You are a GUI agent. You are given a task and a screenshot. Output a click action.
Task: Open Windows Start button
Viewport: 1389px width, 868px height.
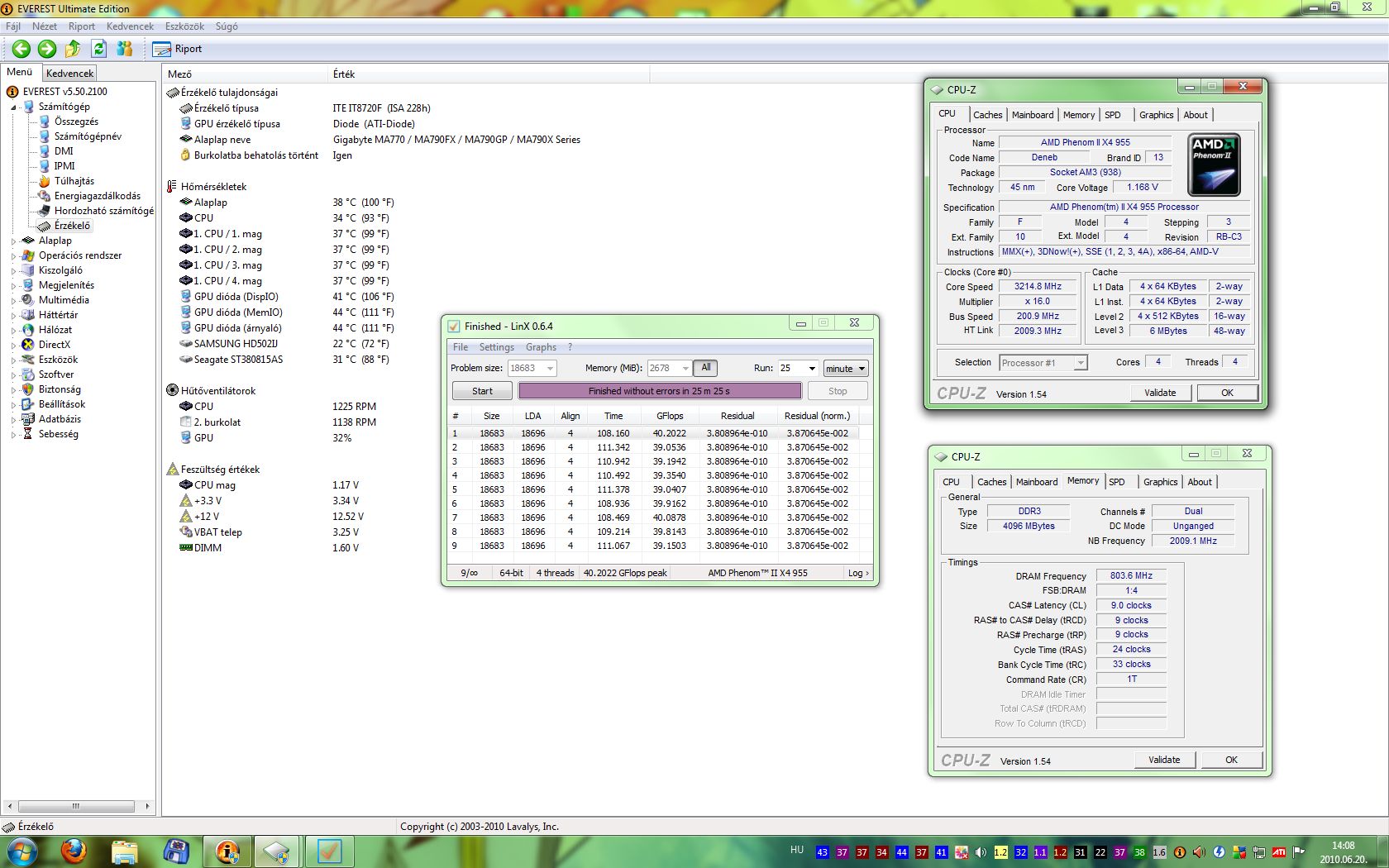[21, 851]
